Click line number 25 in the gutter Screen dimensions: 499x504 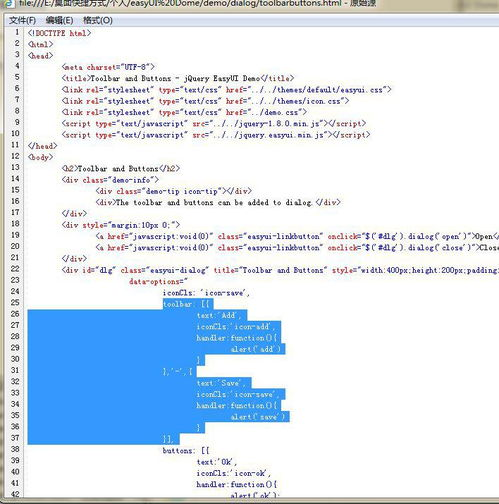click(x=15, y=302)
